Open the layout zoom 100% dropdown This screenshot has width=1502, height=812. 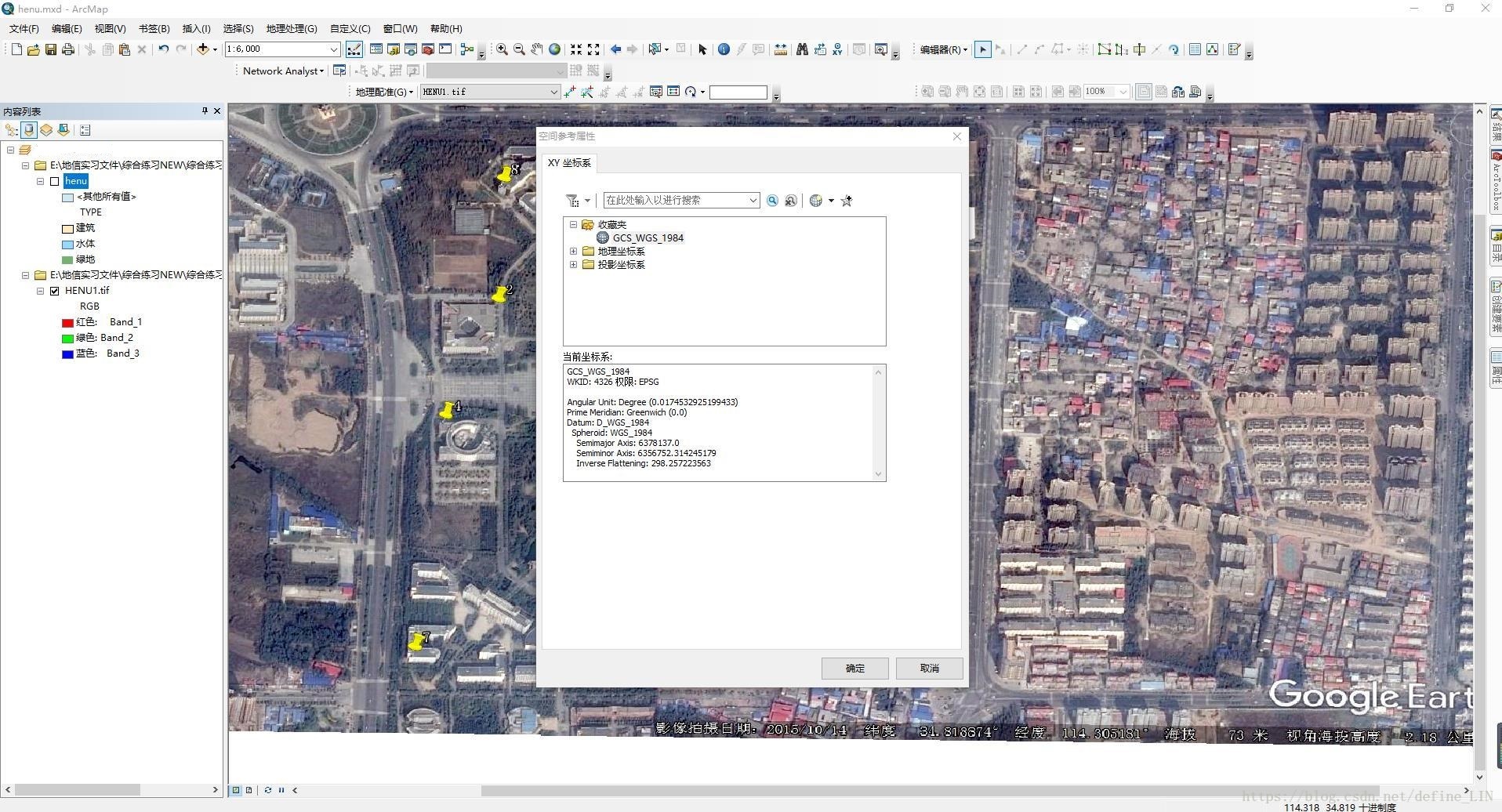pos(1123,92)
